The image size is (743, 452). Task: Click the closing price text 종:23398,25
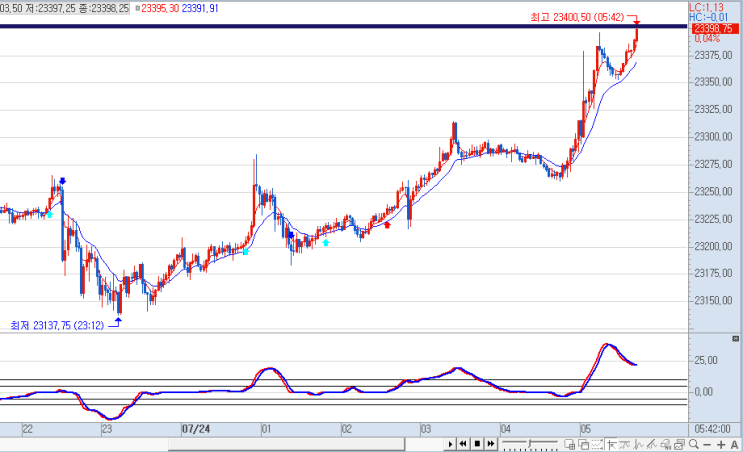104,8
